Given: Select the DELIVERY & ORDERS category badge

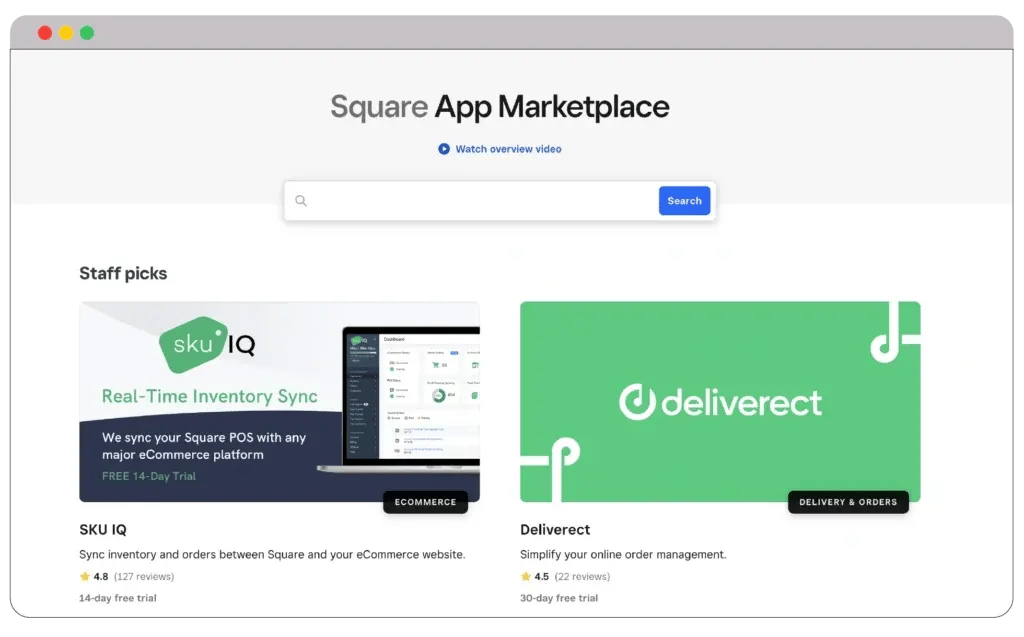Looking at the screenshot, I should (x=848, y=502).
